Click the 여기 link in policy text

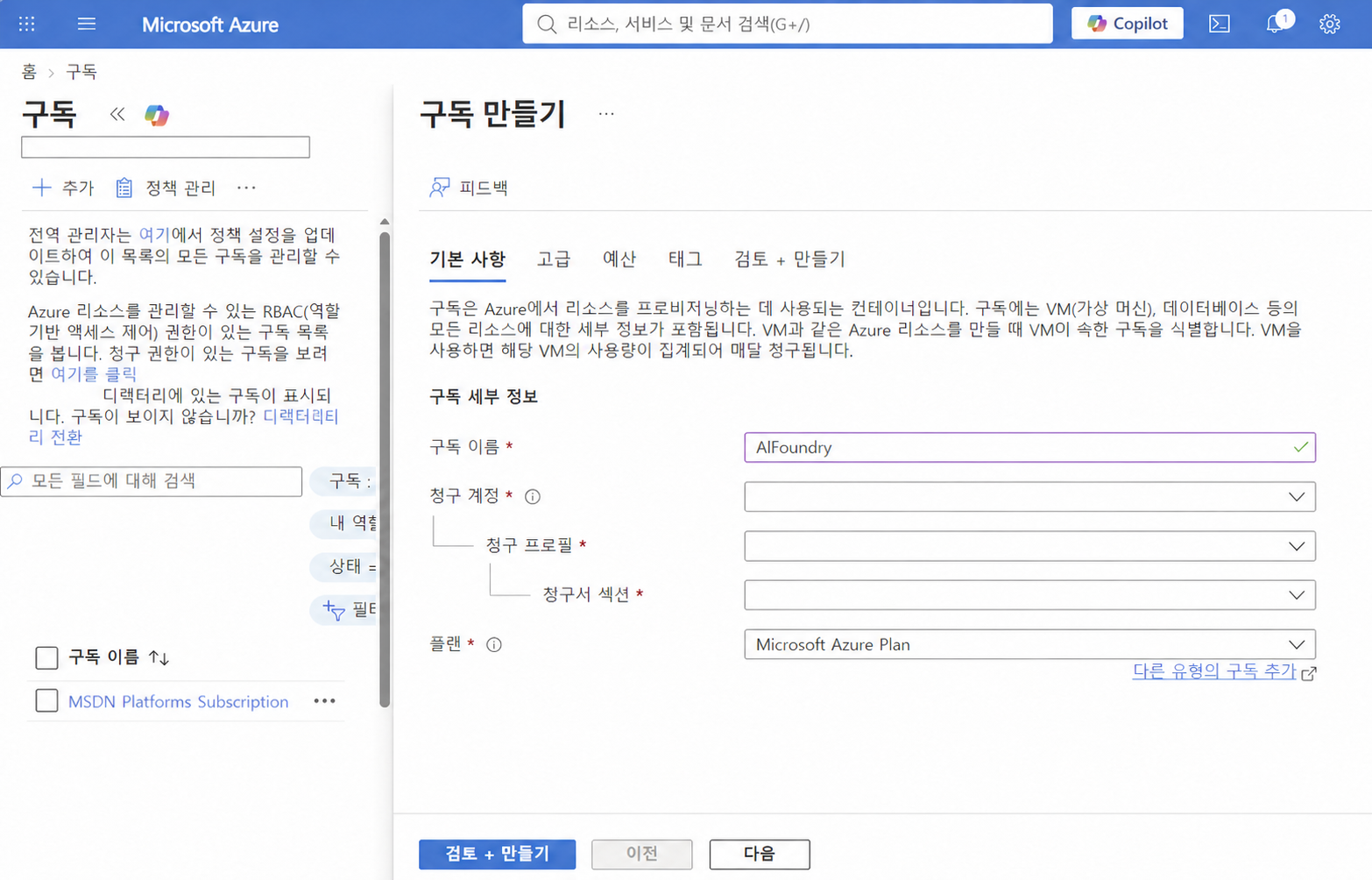154,235
